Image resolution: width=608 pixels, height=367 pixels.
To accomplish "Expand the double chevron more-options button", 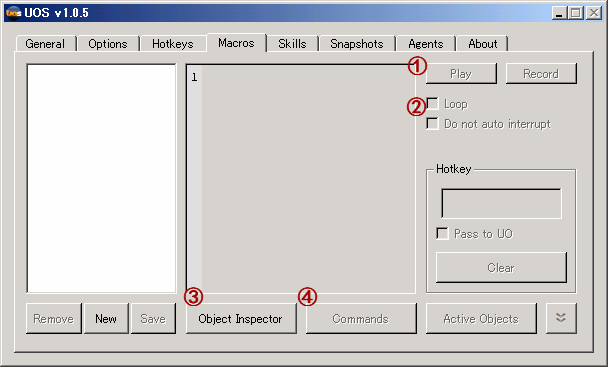I will 561,318.
